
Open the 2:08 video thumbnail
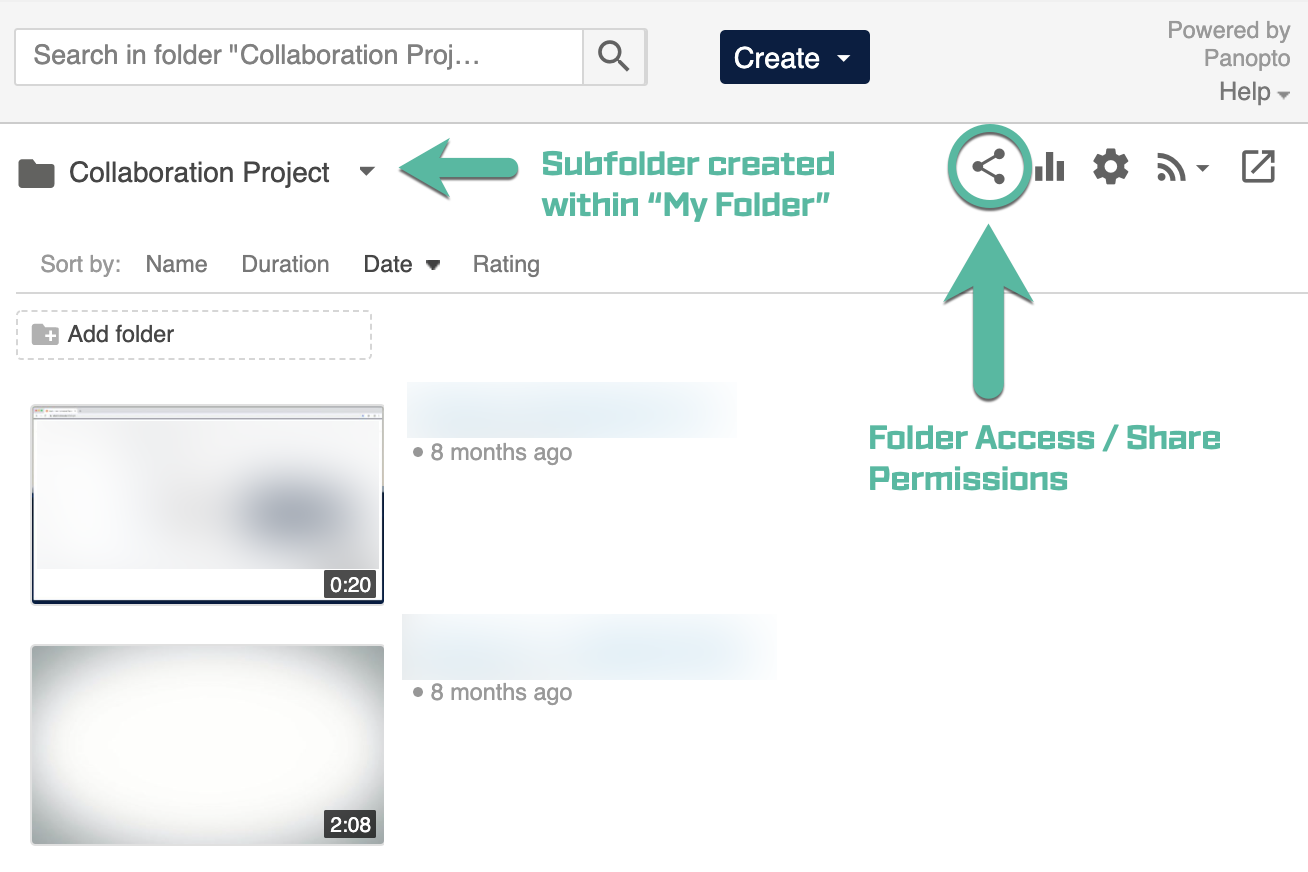click(x=208, y=744)
